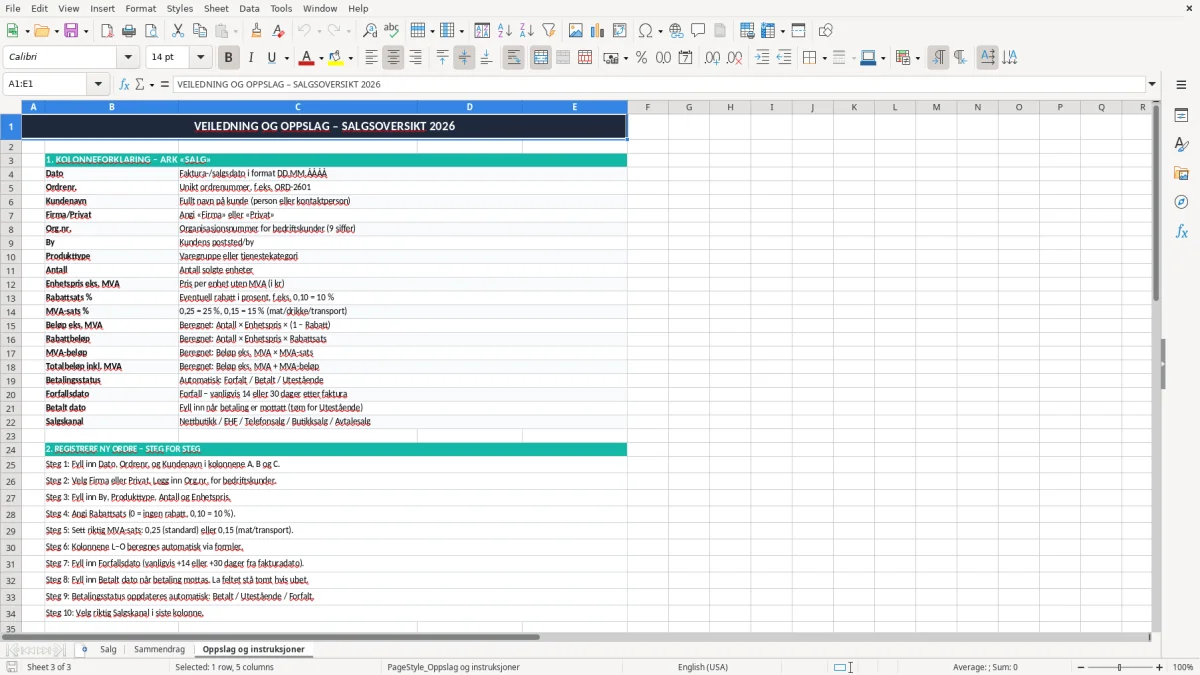Open Borders dropdown arrow
Screen dimensions: 1200x675
824,58
